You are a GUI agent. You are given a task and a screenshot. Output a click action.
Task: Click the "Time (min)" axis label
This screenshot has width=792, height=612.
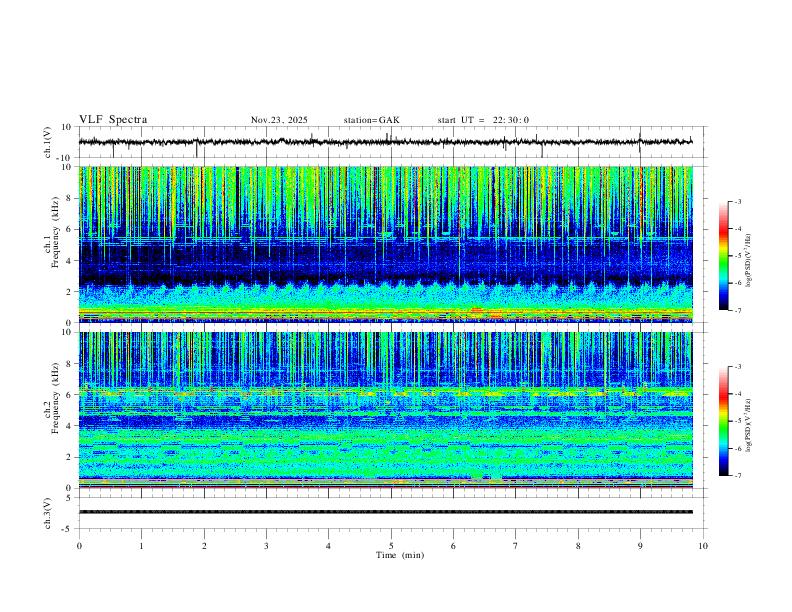[400, 555]
